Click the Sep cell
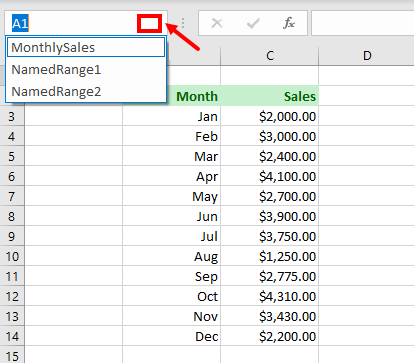 (172, 276)
